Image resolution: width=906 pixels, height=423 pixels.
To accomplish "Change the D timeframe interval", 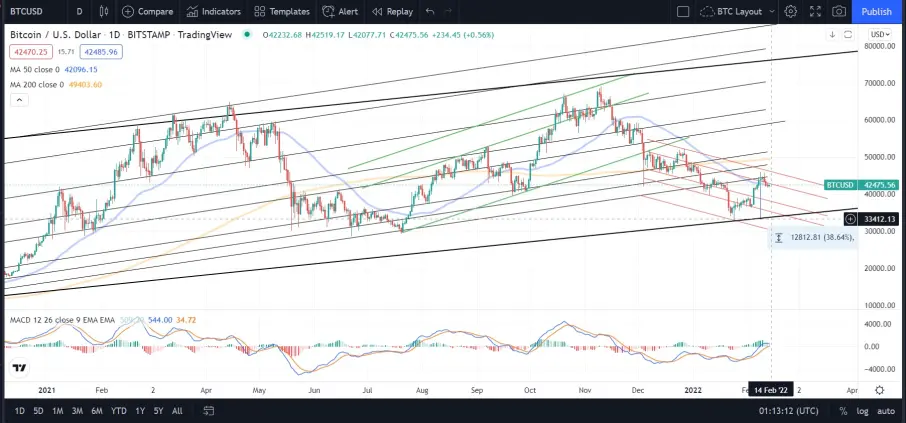I will click(x=79, y=12).
